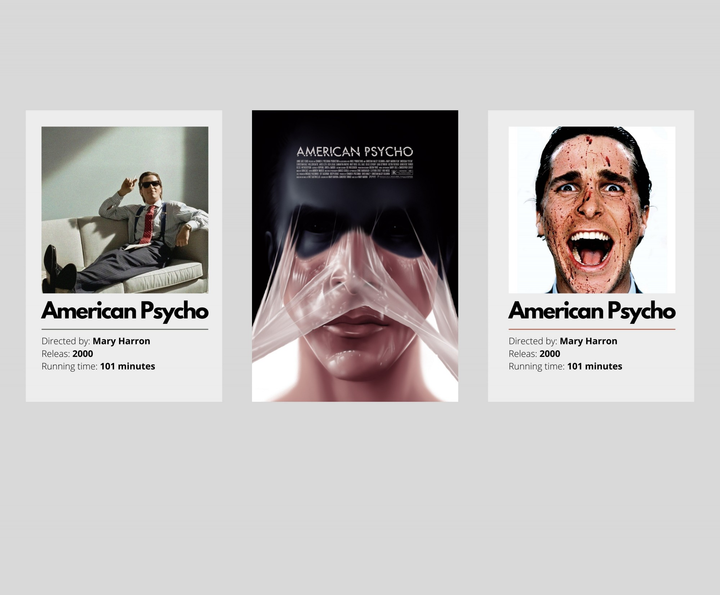The height and width of the screenshot is (595, 720).
Task: Select the dark middle poster image
Action: [x=355, y=256]
